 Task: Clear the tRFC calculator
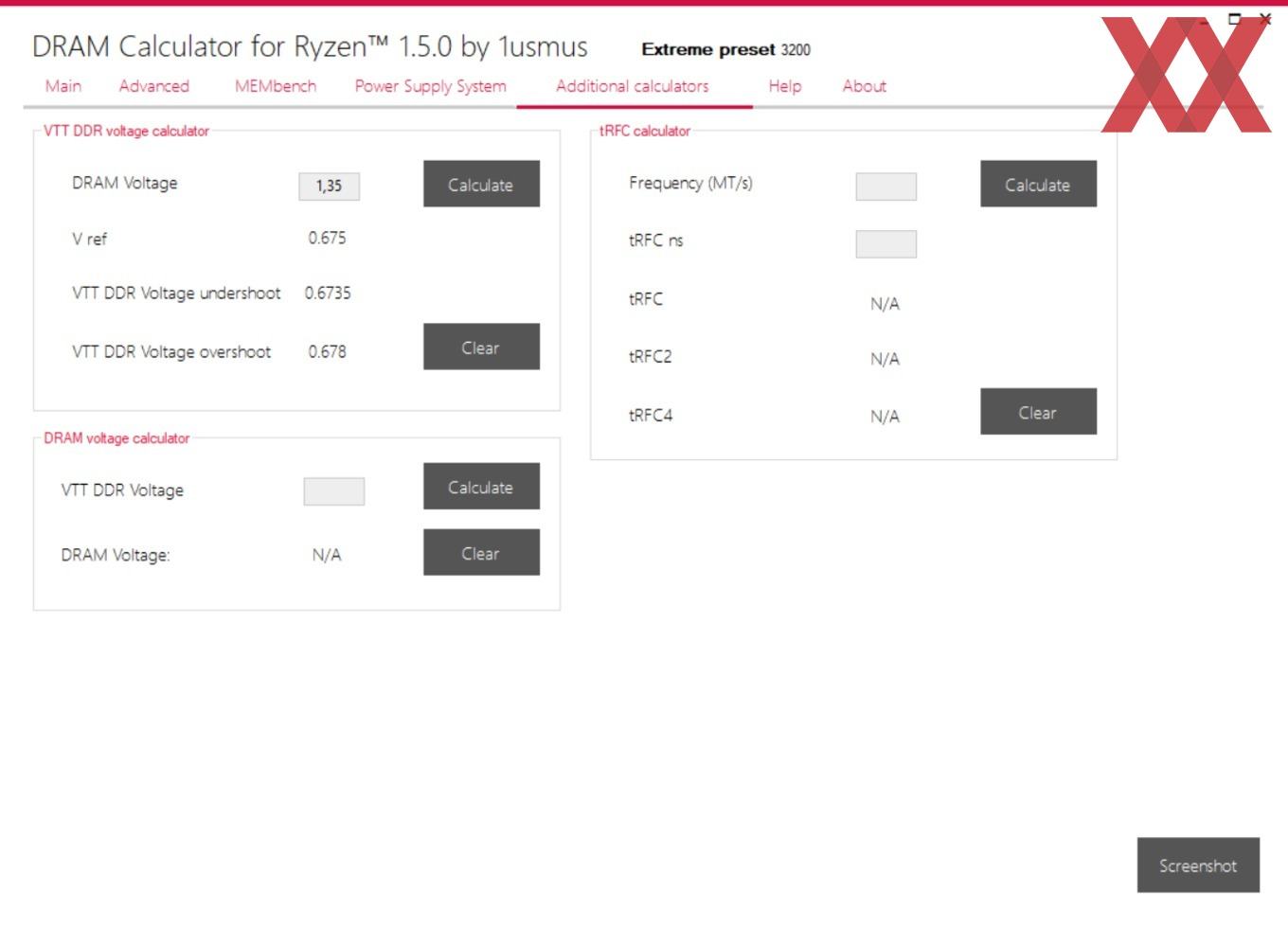click(x=1038, y=411)
